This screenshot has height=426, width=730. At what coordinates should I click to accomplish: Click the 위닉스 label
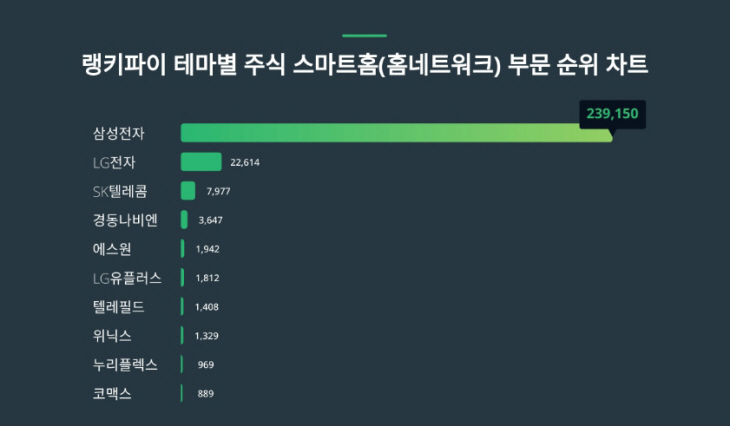112,336
